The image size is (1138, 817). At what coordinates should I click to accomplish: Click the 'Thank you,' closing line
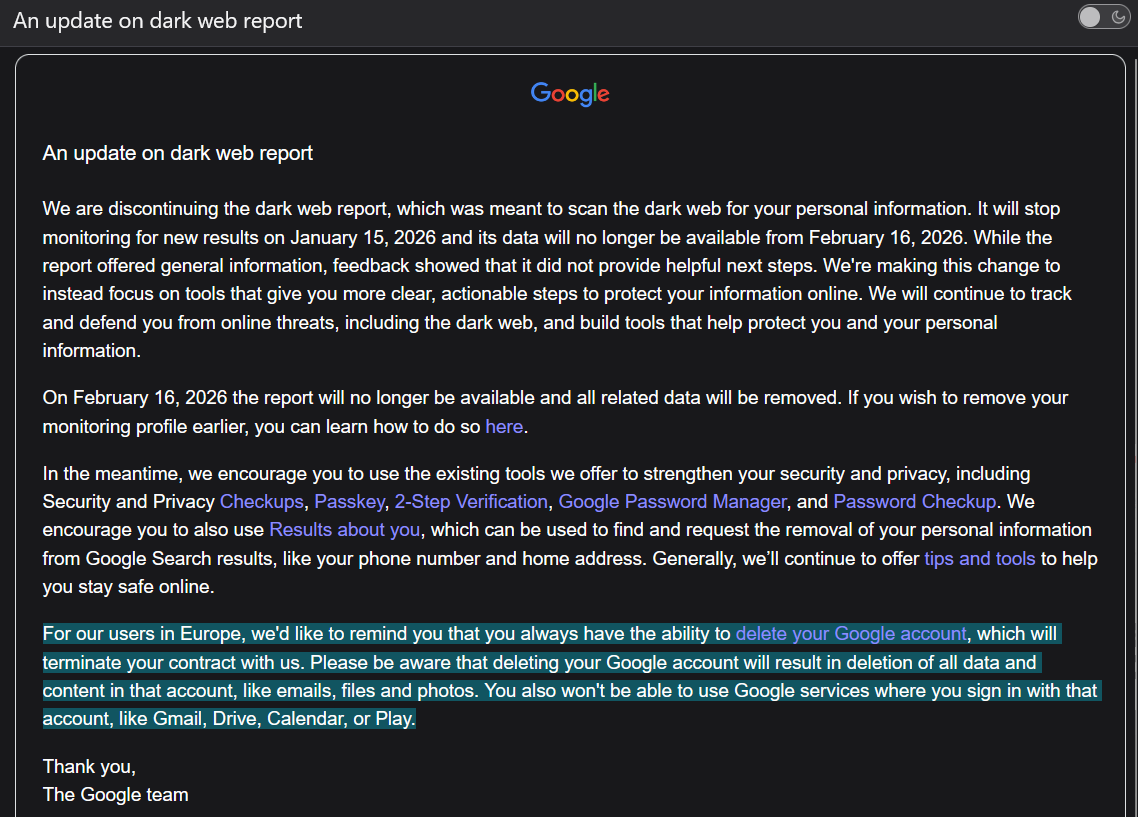click(89, 766)
